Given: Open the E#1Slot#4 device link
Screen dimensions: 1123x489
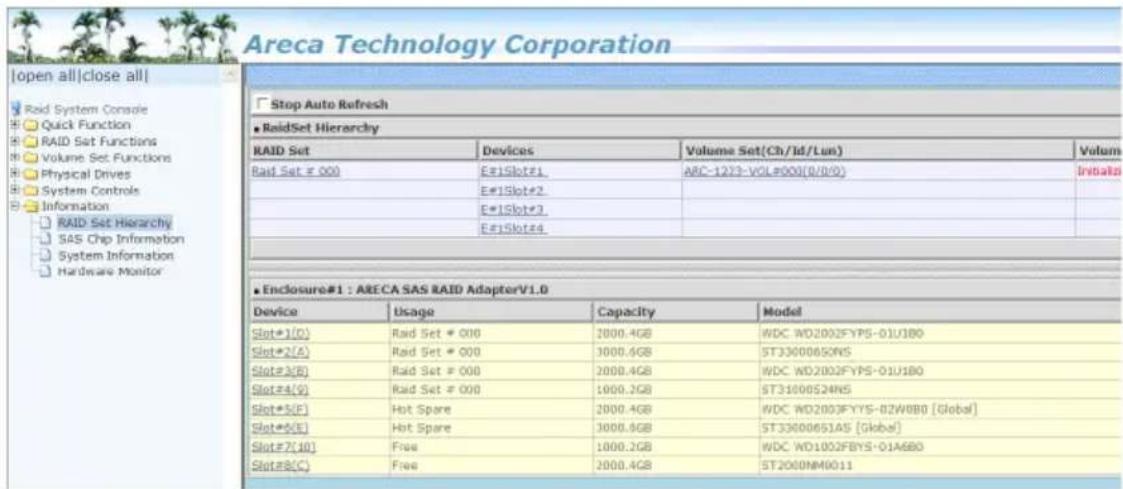Looking at the screenshot, I should [x=516, y=228].
